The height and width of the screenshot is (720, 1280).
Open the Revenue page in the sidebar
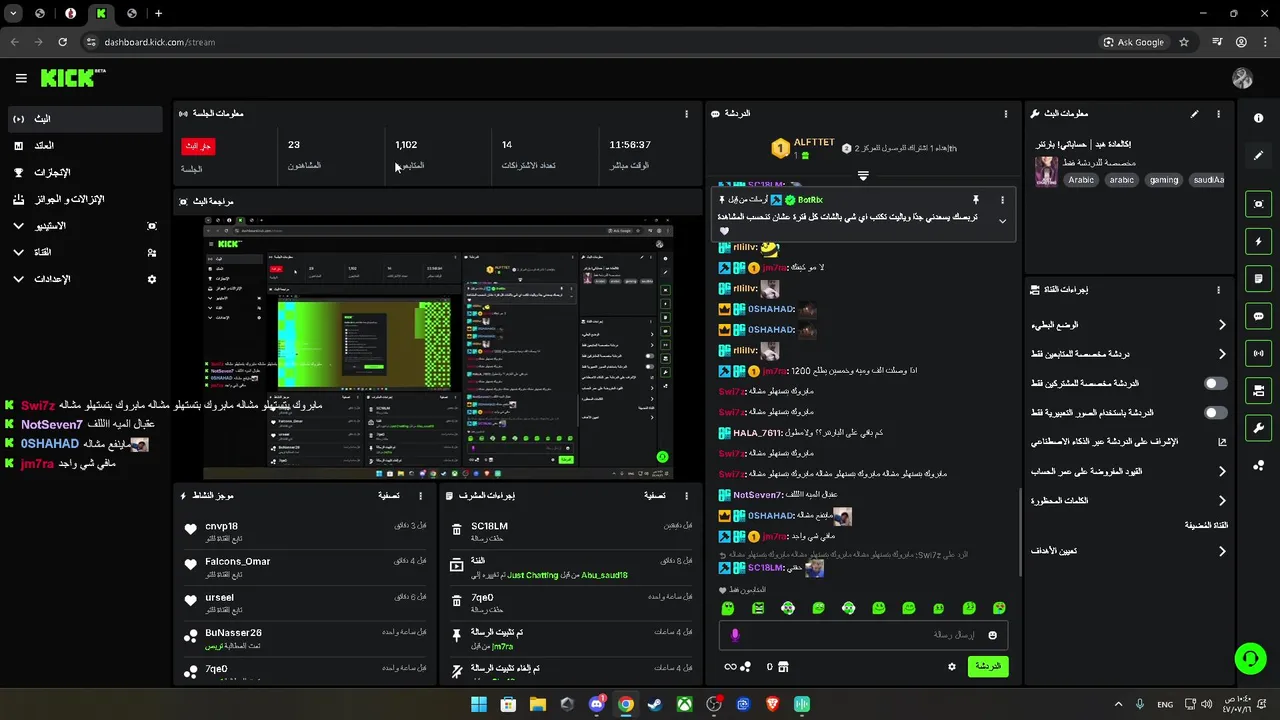(84, 146)
